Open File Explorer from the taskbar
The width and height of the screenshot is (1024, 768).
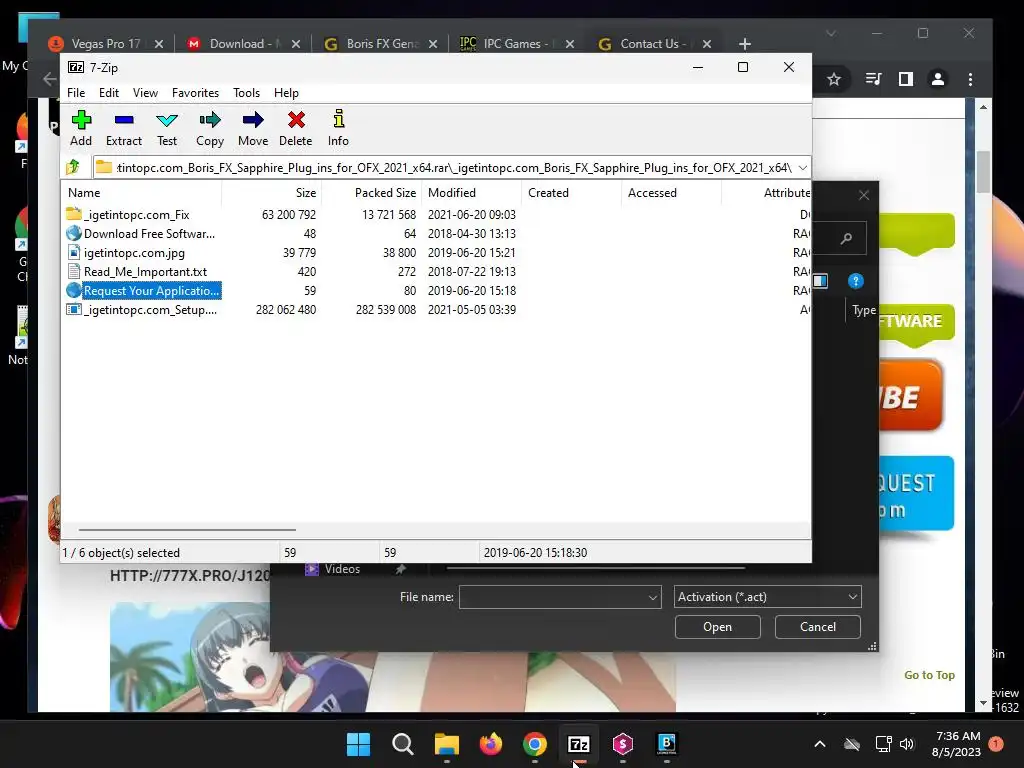pos(447,744)
